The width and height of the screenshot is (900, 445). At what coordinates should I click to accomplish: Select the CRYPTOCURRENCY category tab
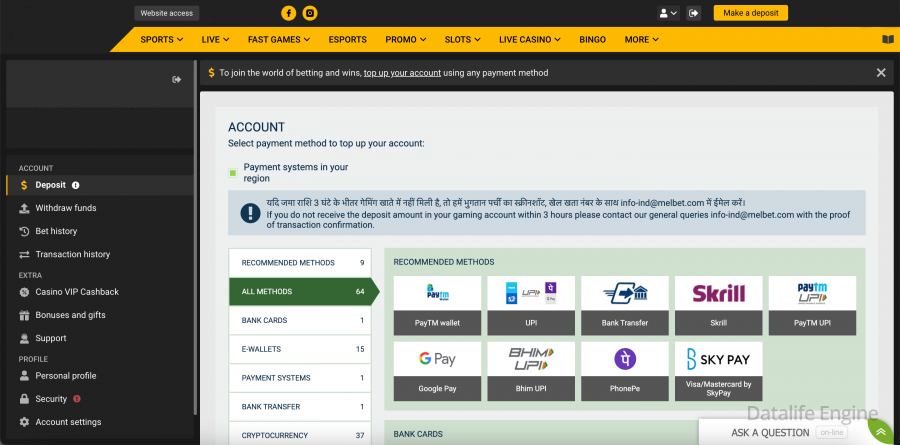(300, 435)
